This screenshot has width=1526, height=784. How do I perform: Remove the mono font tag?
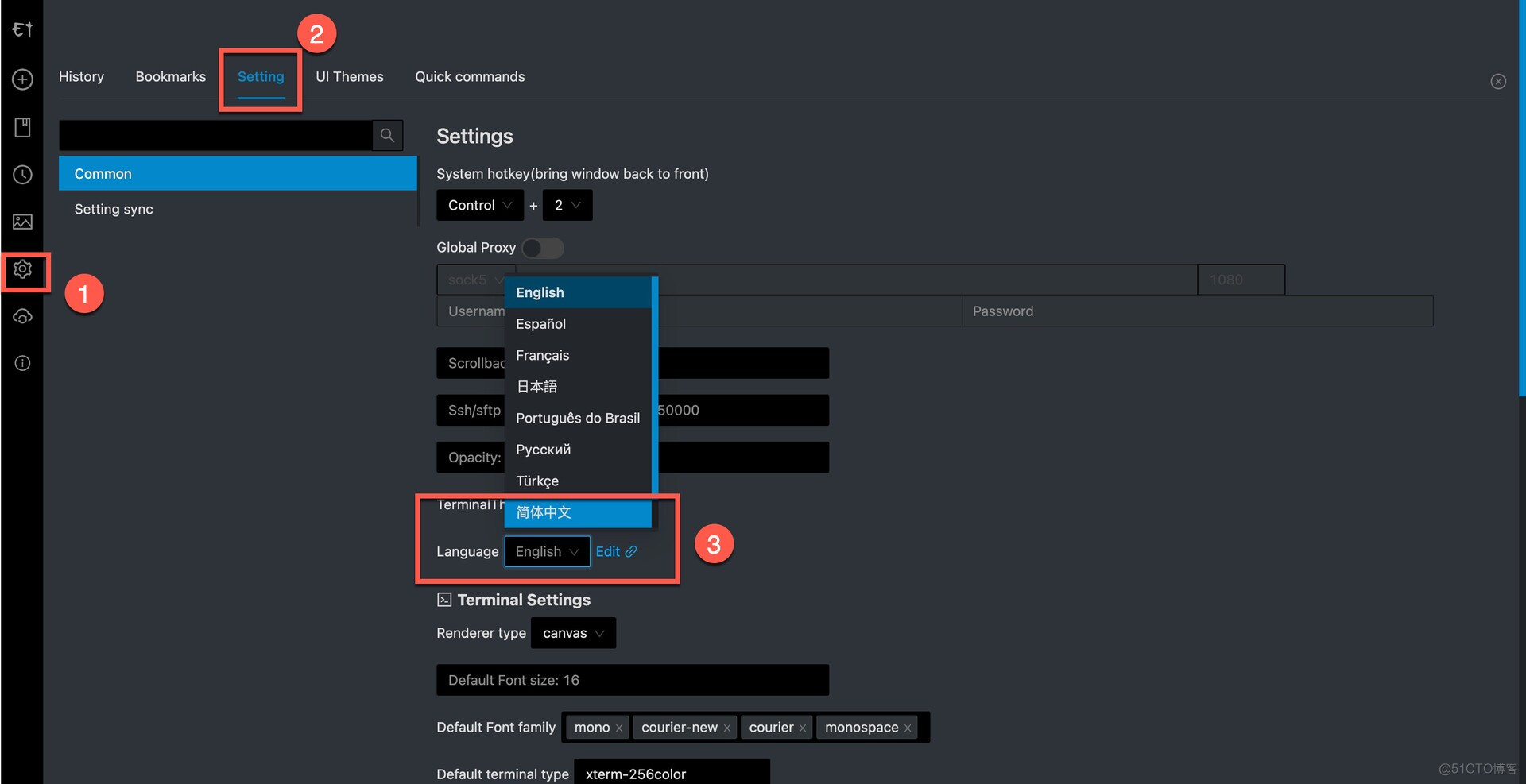click(x=619, y=728)
